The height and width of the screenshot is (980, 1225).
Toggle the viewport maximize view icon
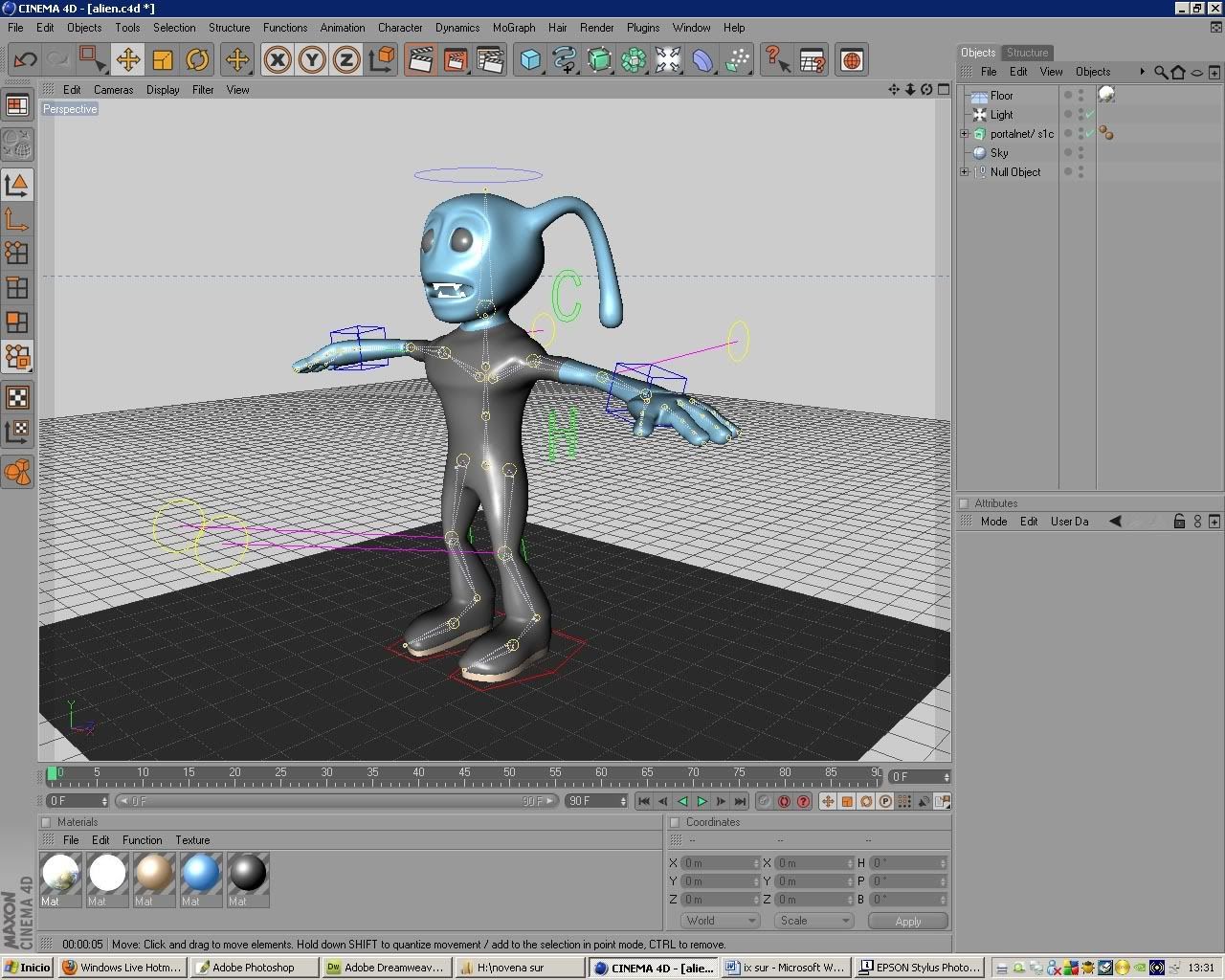944,89
